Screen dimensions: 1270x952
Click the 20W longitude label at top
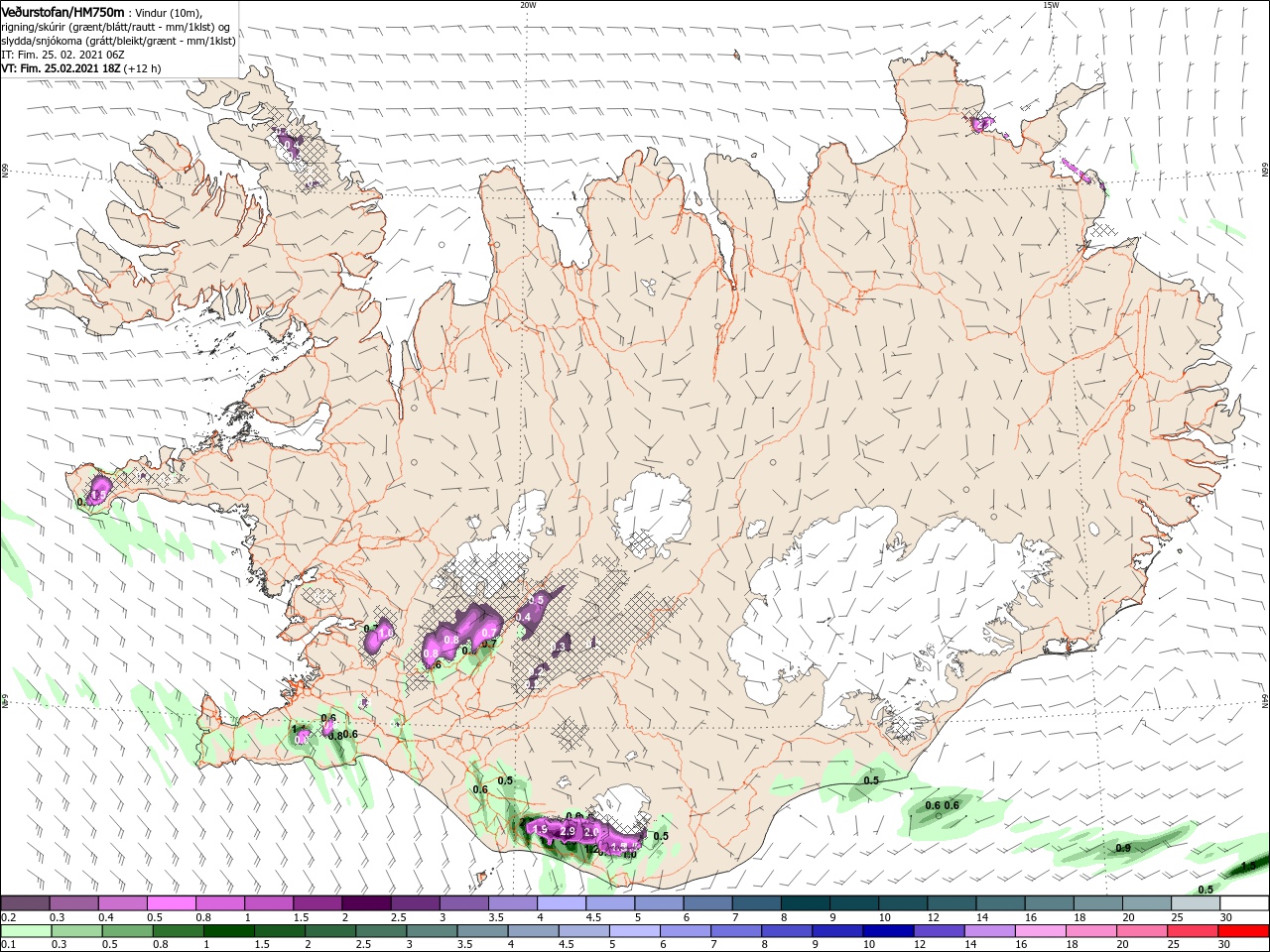pos(528,5)
